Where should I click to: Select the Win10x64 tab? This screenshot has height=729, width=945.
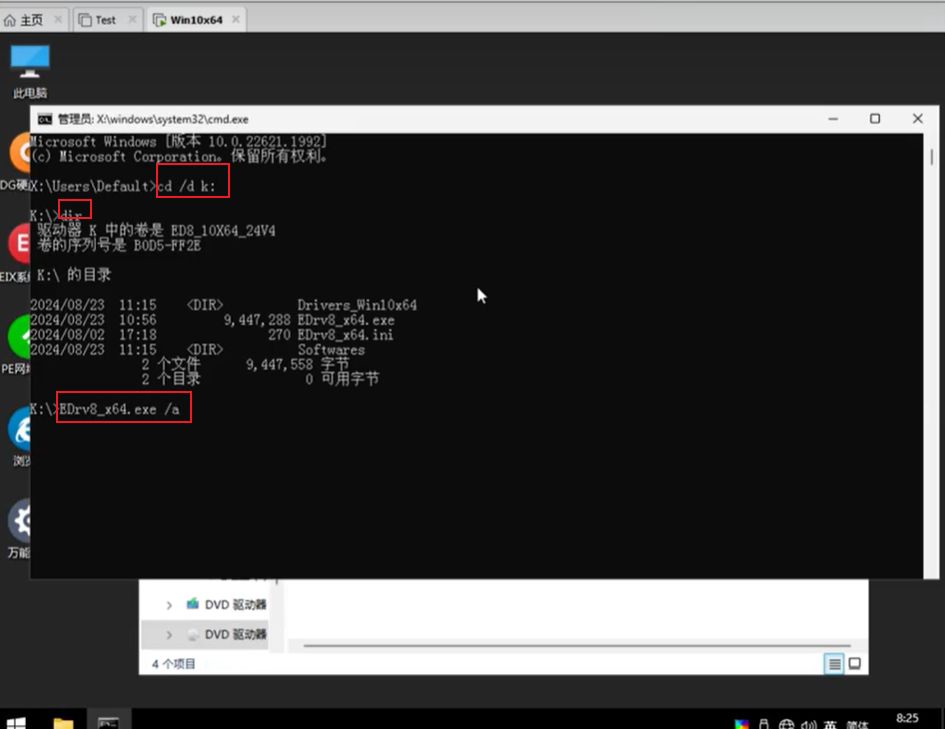(196, 19)
